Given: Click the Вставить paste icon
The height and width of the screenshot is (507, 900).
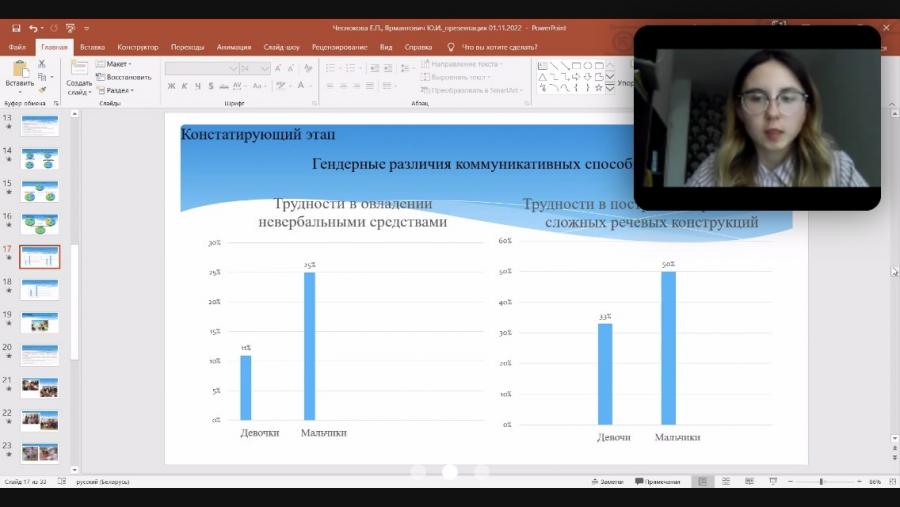Looking at the screenshot, I should pyautogui.click(x=20, y=69).
